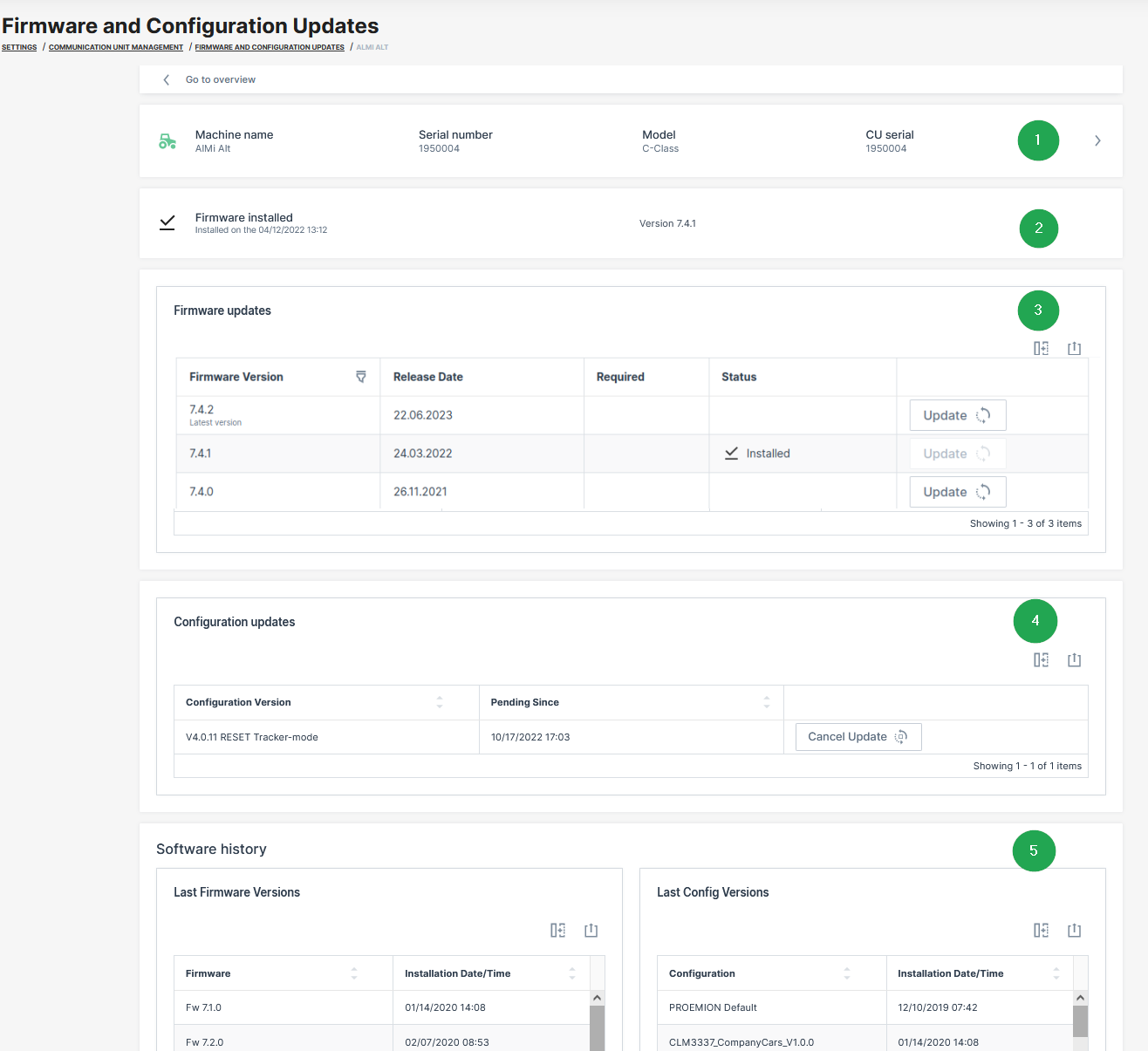The width and height of the screenshot is (1148, 1051).
Task: Click the column chooser icon in Firmware updates
Action: (x=1041, y=348)
